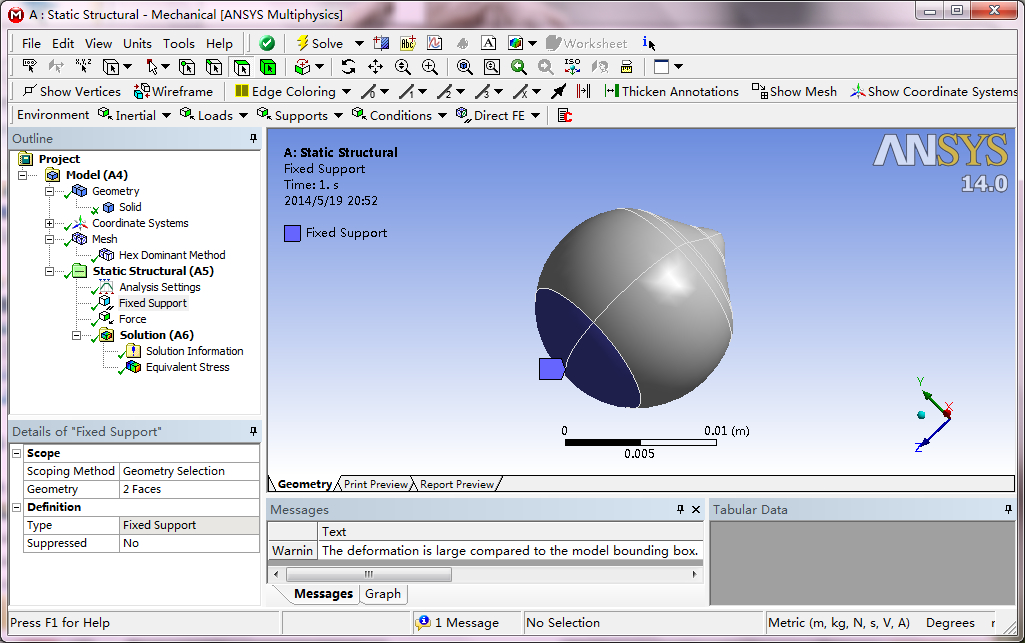Expand the Coordinate Systems tree node
The image size is (1025, 643).
pyautogui.click(x=49, y=223)
